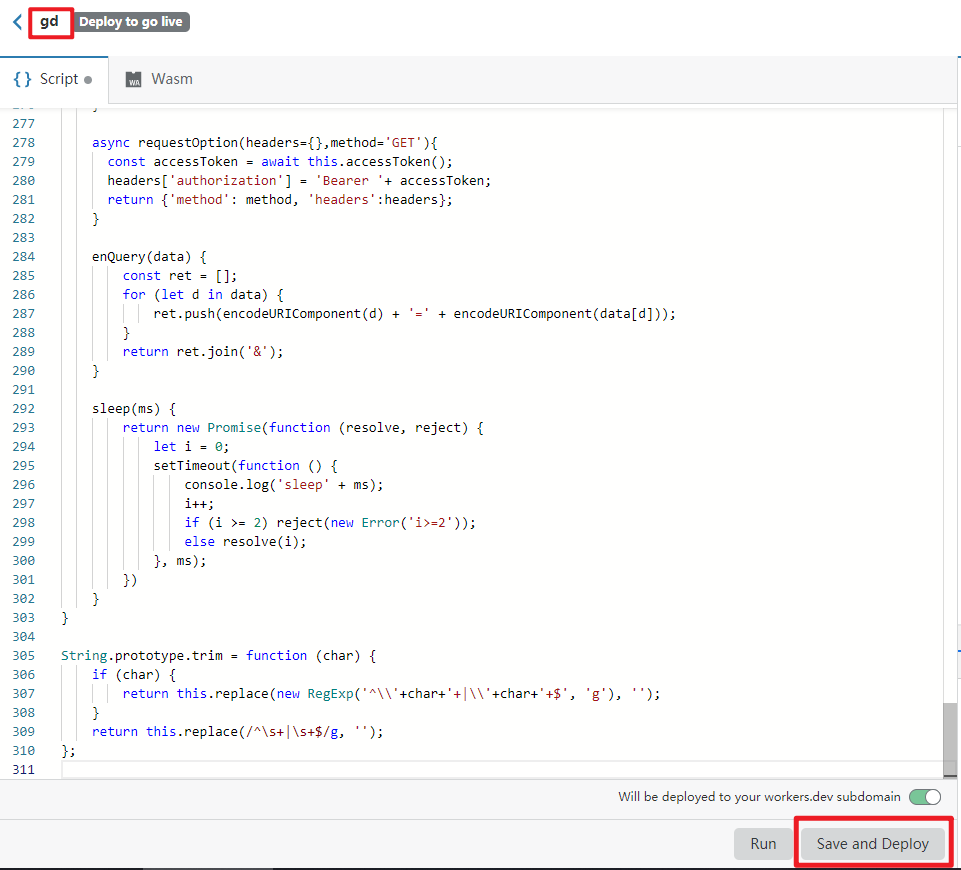Click 'setTimeout(function () {' on line 295
961x870 pixels.
(245, 466)
